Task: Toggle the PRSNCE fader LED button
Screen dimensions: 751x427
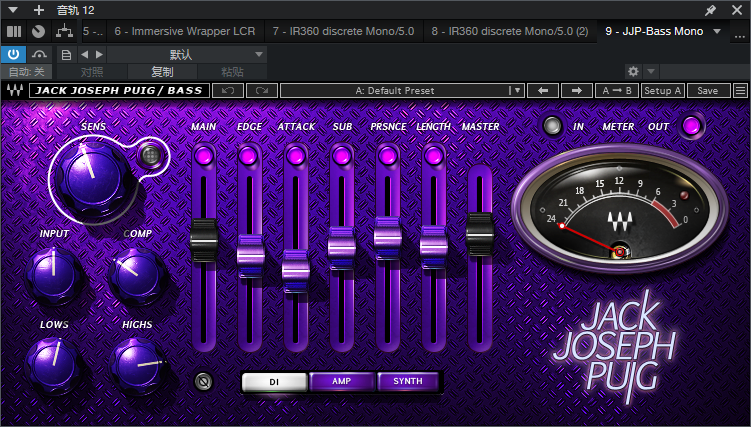Action: [387, 156]
